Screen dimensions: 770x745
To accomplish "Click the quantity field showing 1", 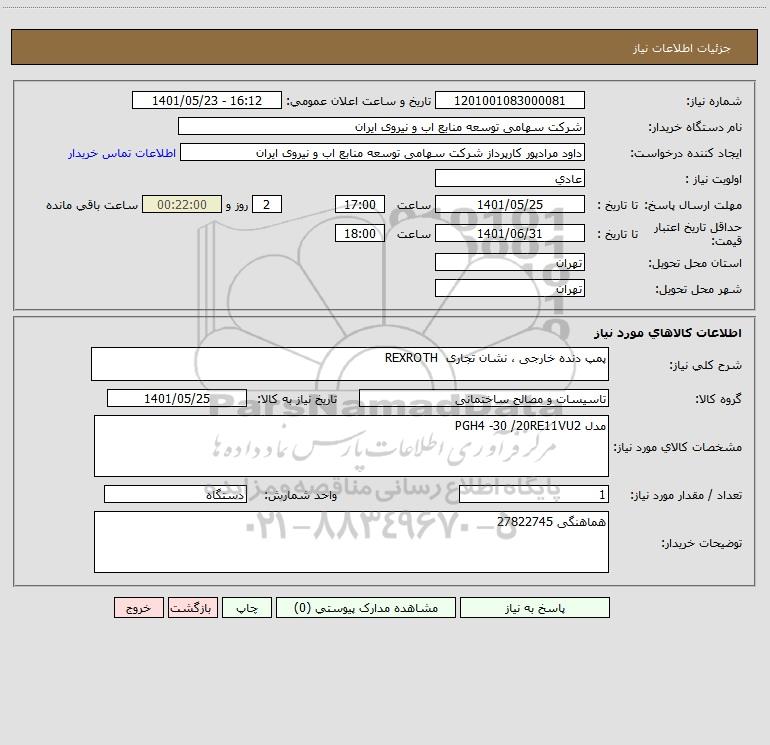I will point(534,495).
